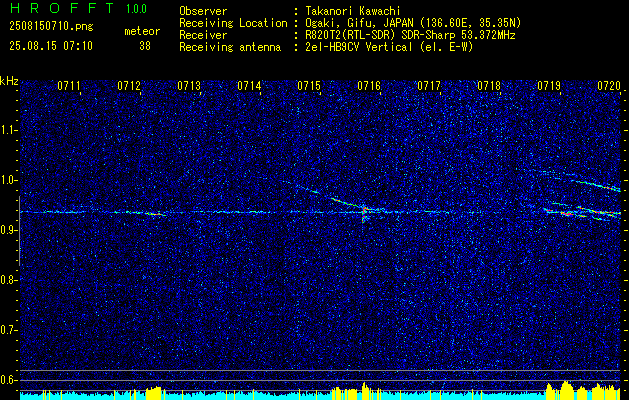Click the 0717 time marker
The image size is (629, 400).
(x=429, y=85)
